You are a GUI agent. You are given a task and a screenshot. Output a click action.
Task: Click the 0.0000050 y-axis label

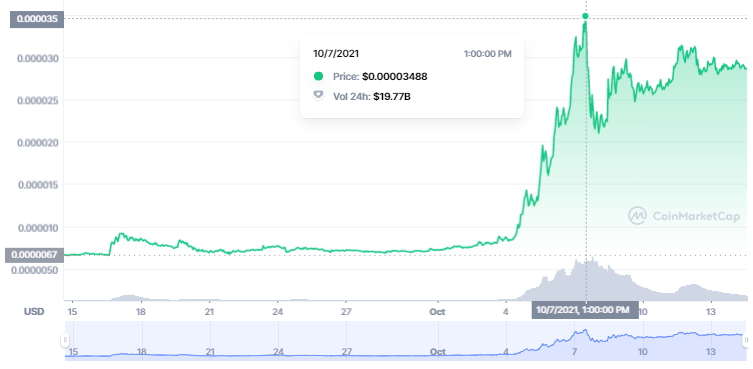[x=36, y=270]
